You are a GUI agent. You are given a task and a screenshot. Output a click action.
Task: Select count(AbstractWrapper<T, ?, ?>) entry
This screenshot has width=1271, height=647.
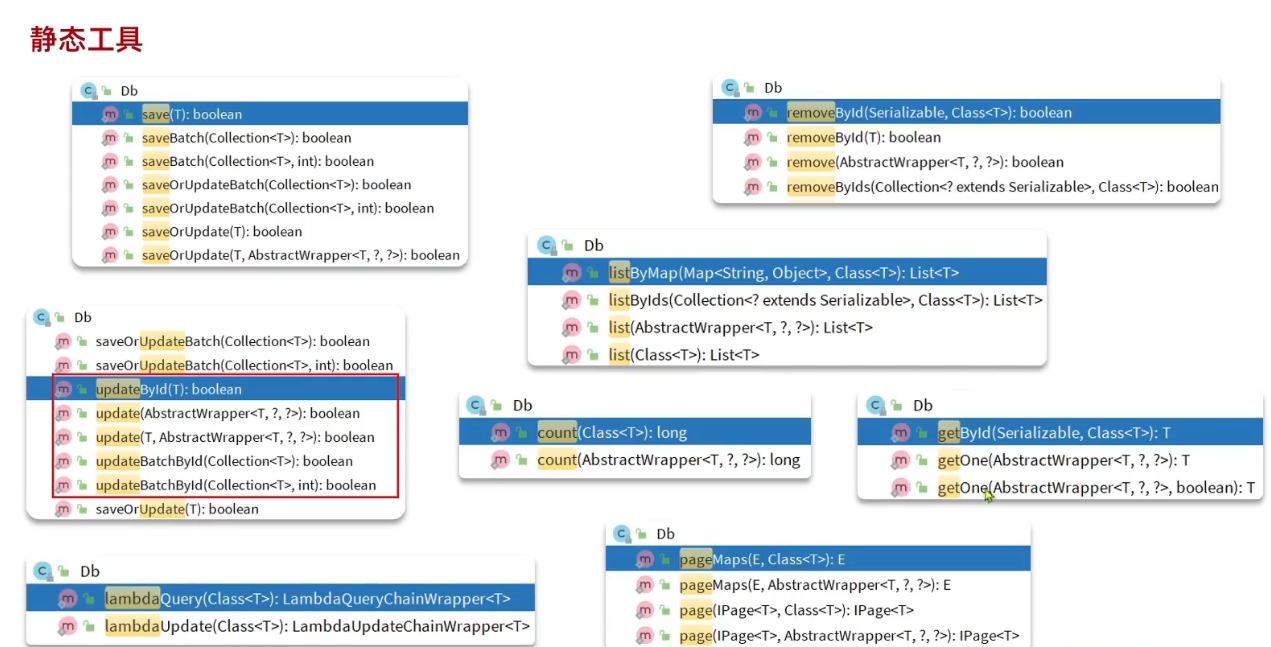pos(668,460)
